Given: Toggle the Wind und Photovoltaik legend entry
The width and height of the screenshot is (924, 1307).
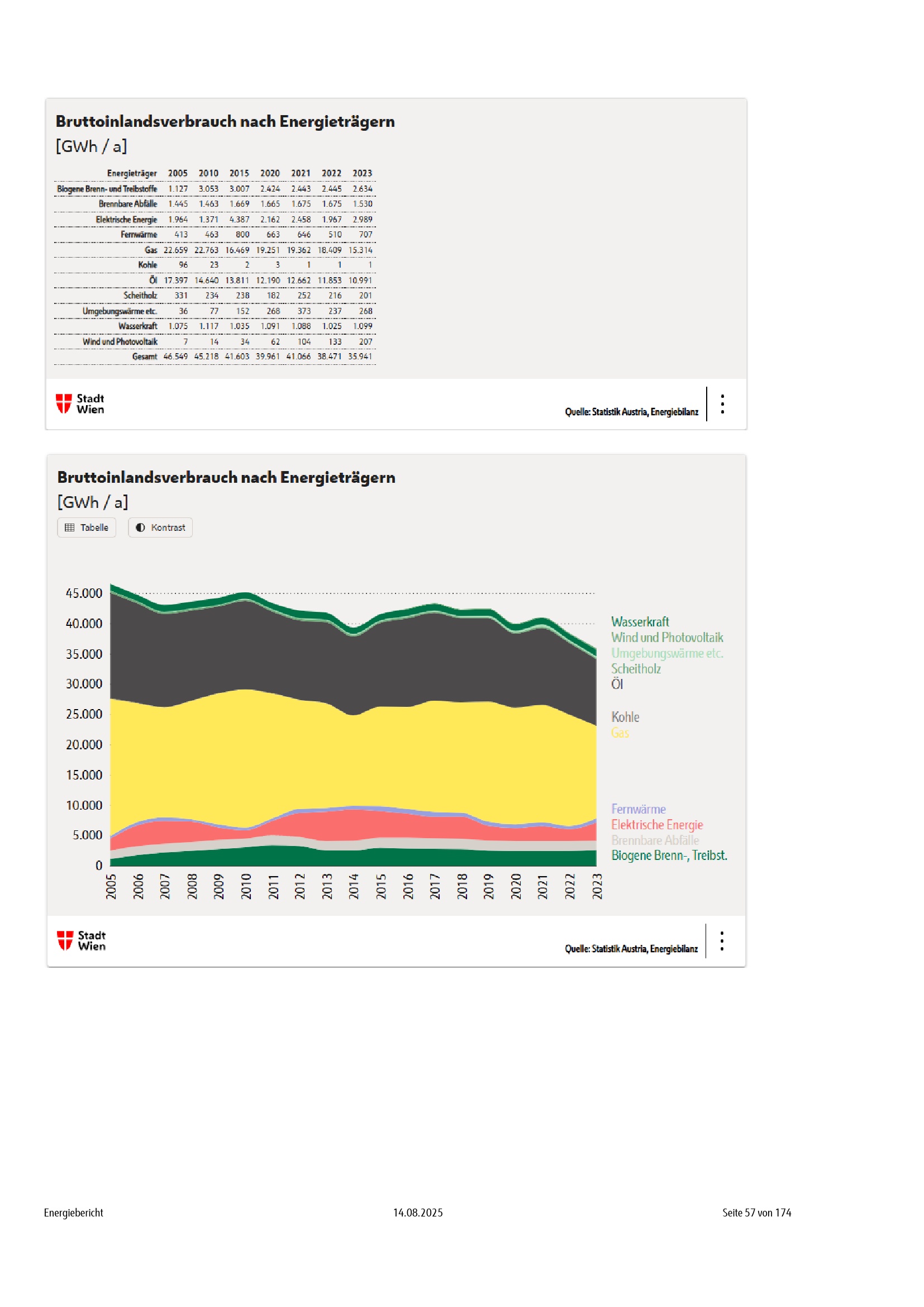Looking at the screenshot, I should 667,638.
